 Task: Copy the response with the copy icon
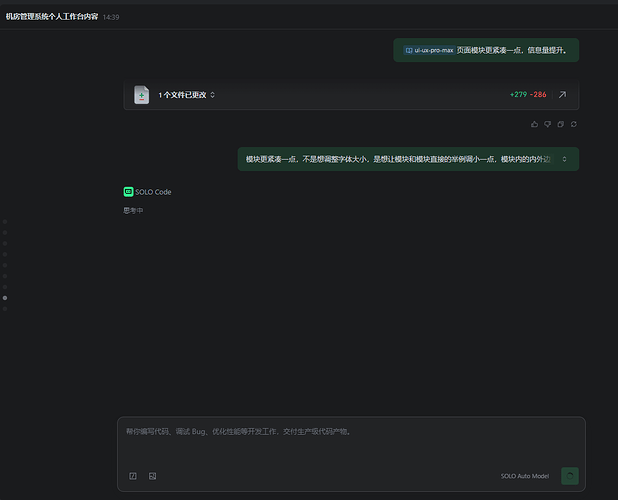point(561,124)
